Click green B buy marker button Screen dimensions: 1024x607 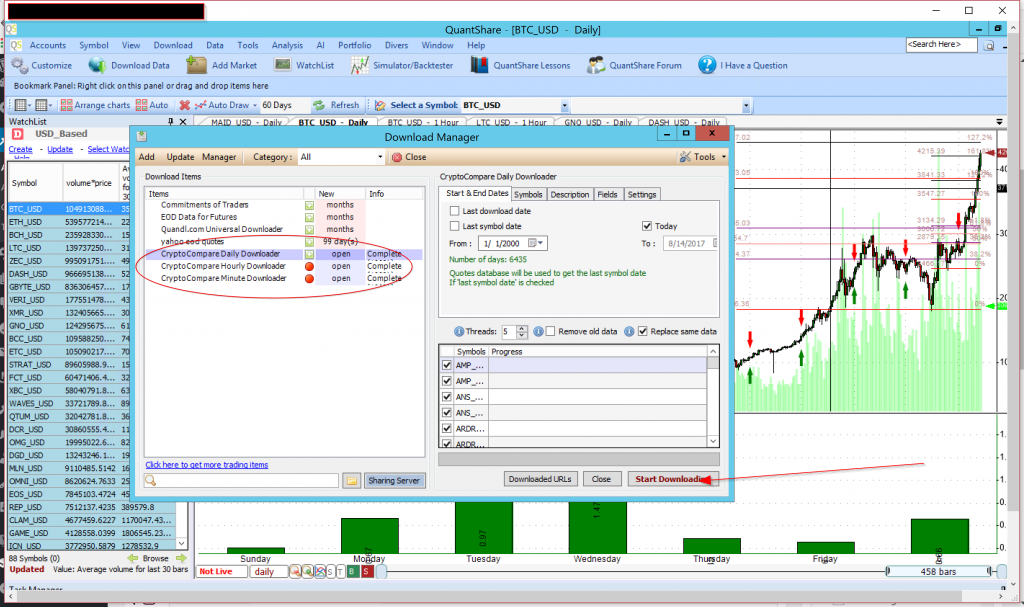(x=352, y=572)
